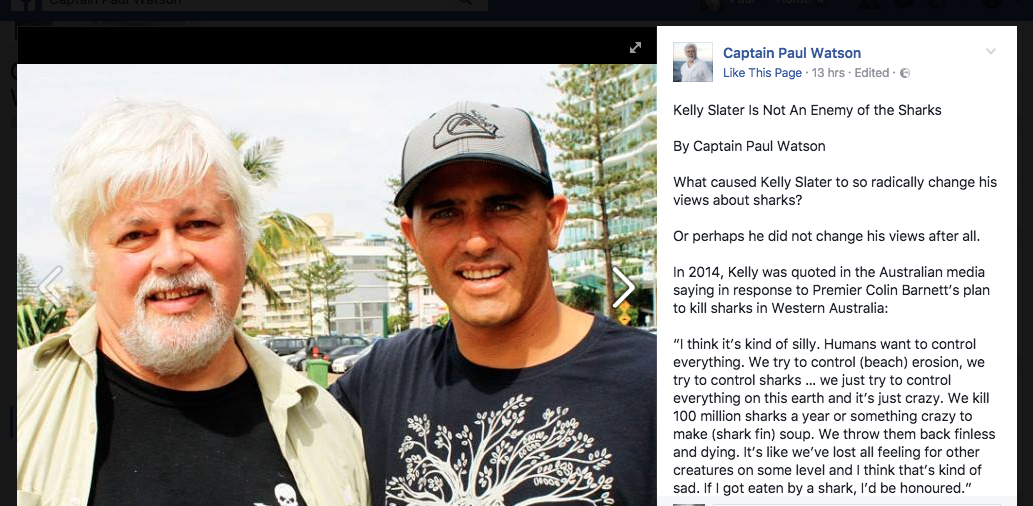
Task: Click the Facebook logo in top bar
Action: [x=24, y=4]
